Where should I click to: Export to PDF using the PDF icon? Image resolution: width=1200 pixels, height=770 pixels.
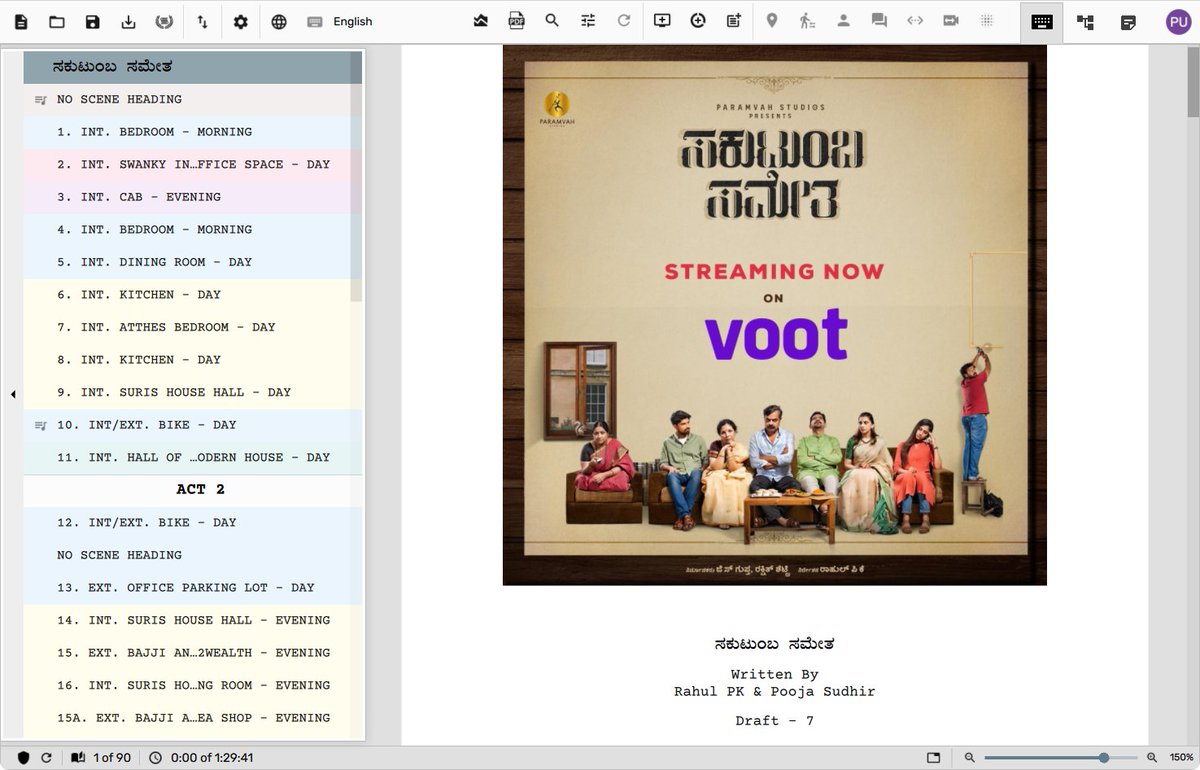[x=517, y=20]
